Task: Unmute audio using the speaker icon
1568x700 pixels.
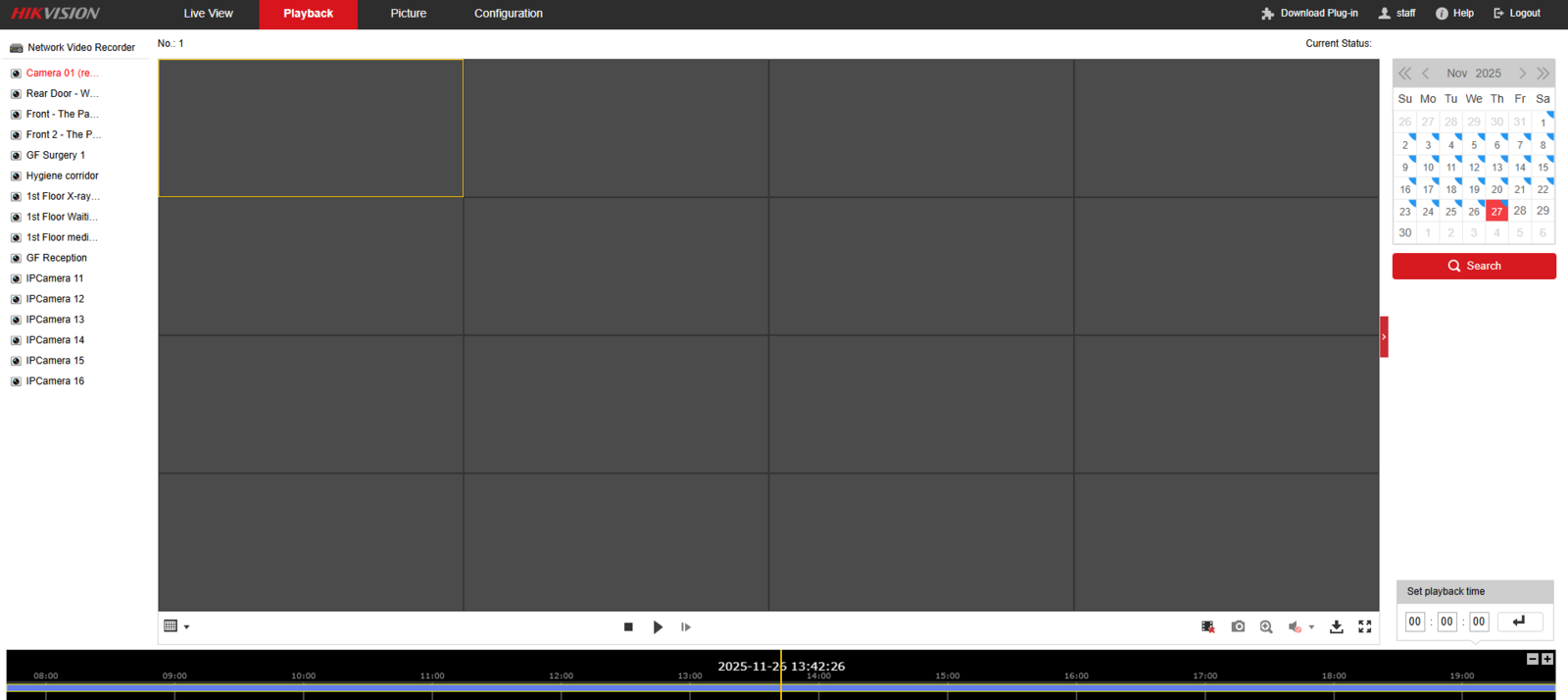Action: coord(1295,626)
